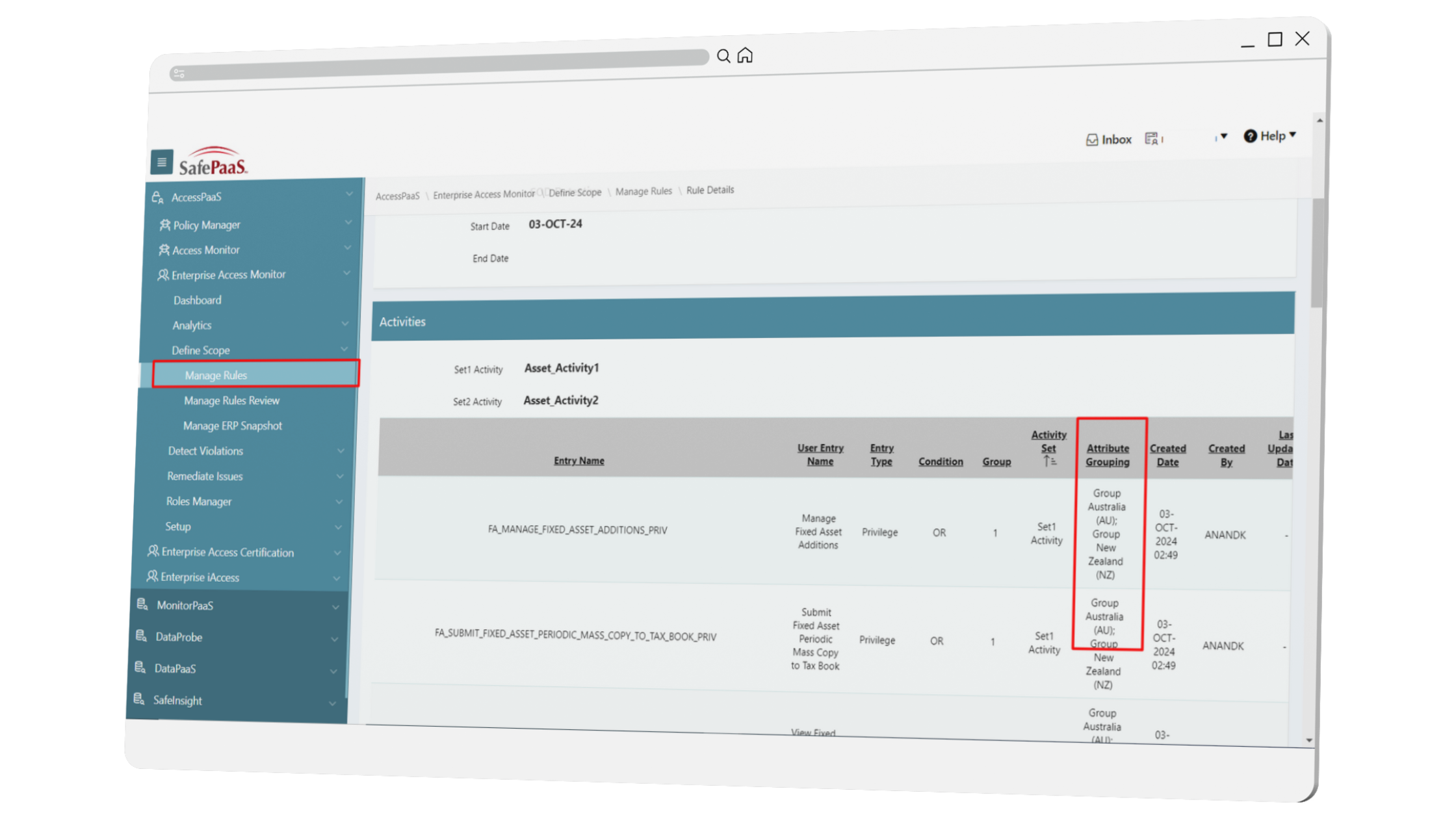This screenshot has width=1456, height=819.
Task: Click the browser address bar
Action: coord(439,65)
